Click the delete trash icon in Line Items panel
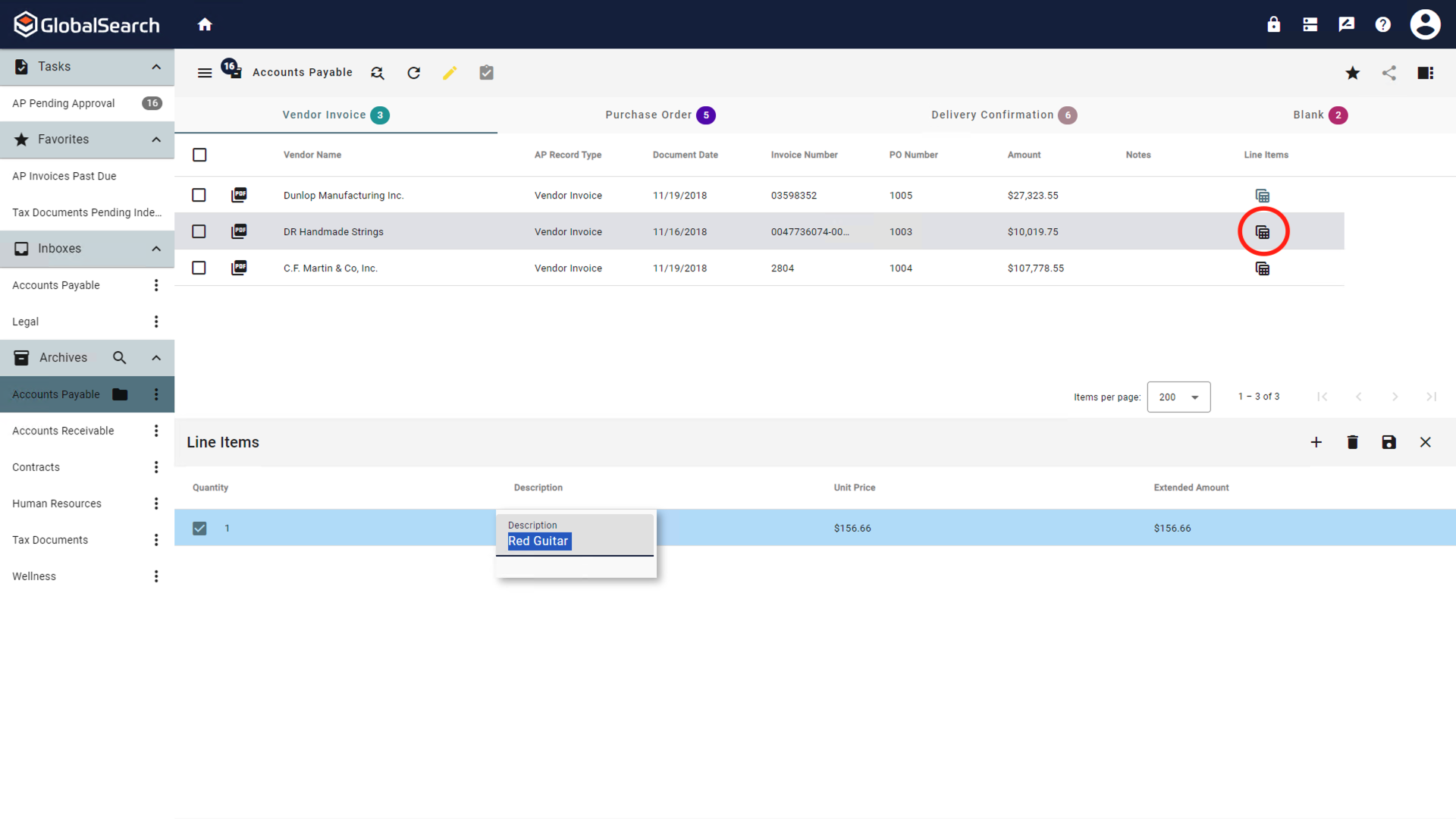The height and width of the screenshot is (819, 1456). [1352, 442]
